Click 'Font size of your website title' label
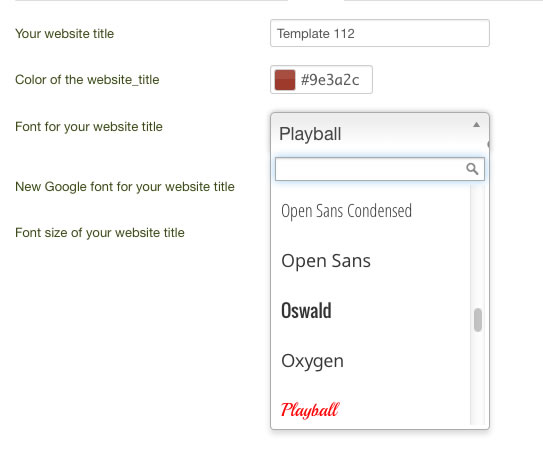This screenshot has width=543, height=471. (100, 233)
